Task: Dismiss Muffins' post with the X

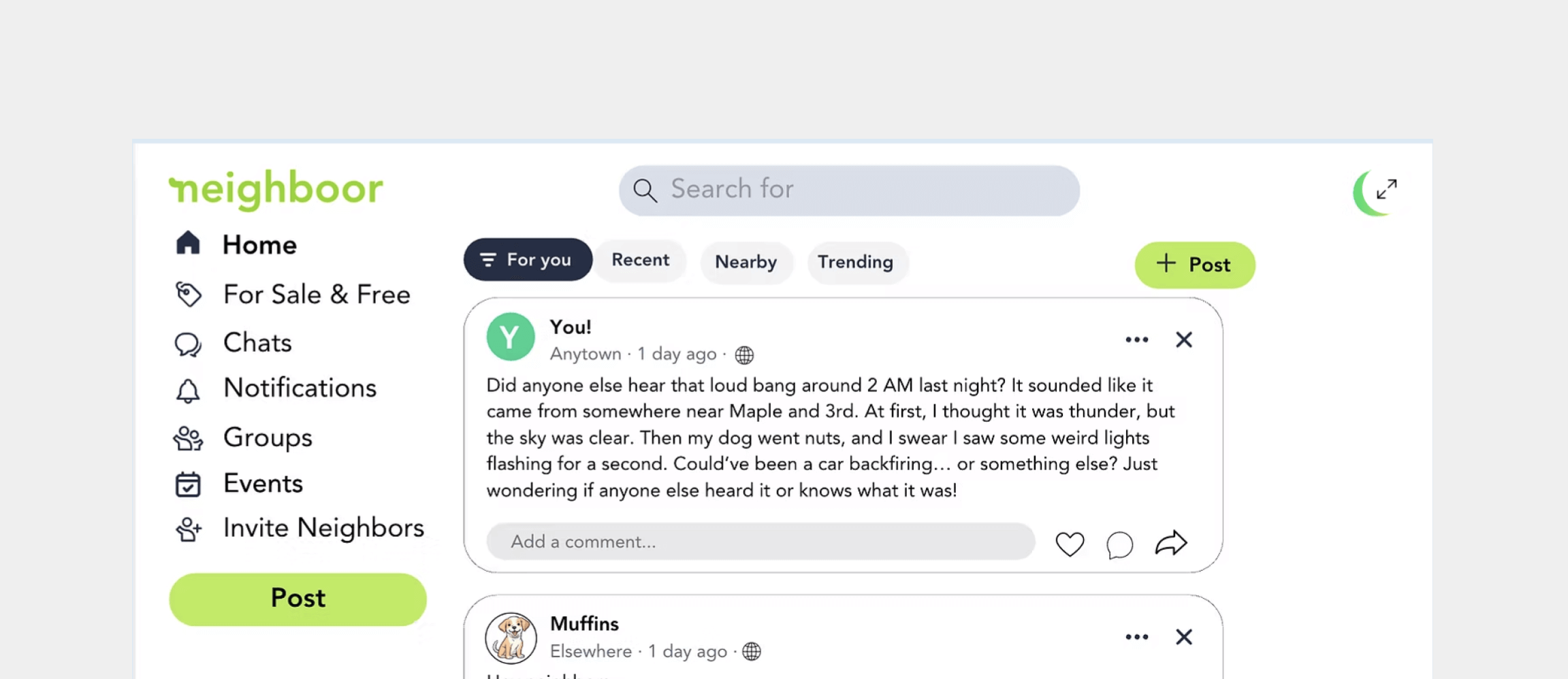Action: tap(1184, 637)
